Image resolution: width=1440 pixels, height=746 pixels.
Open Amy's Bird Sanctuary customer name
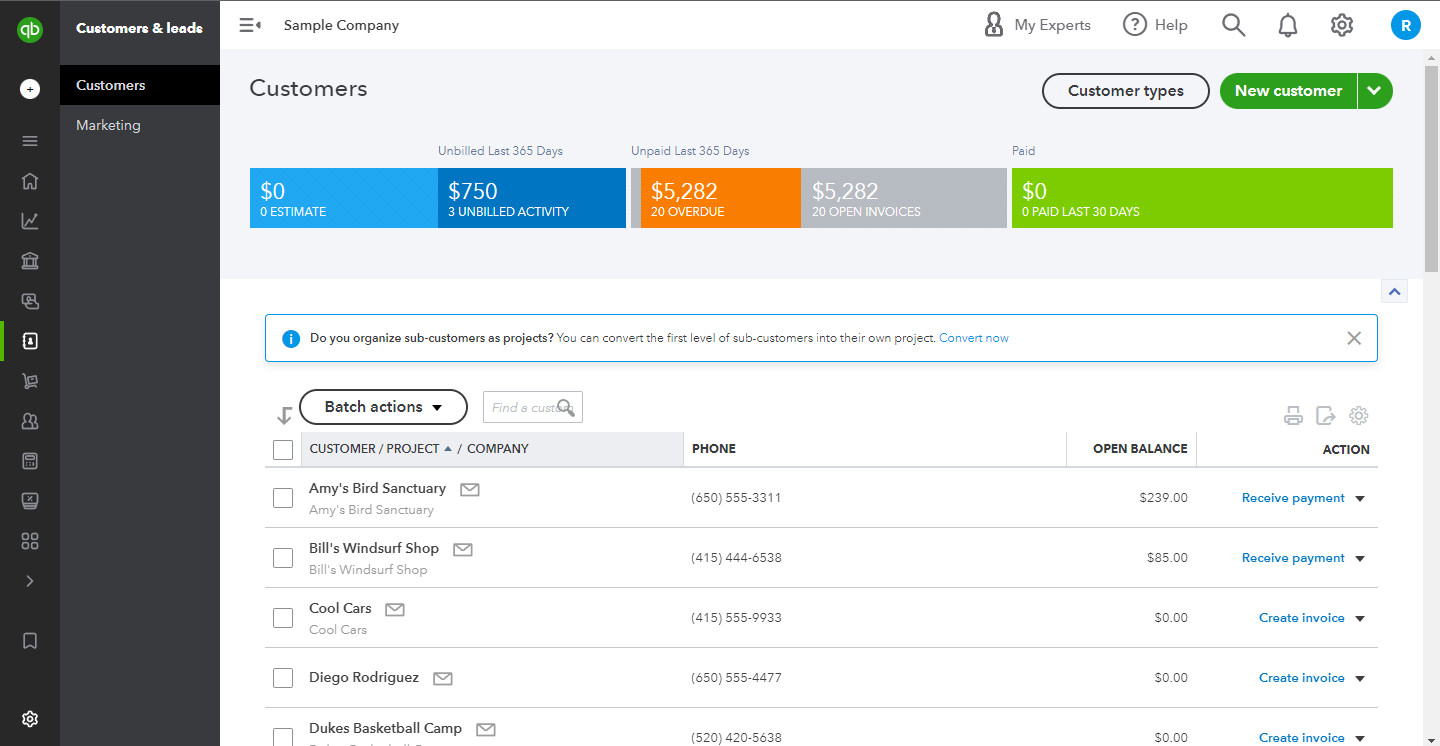click(x=378, y=488)
